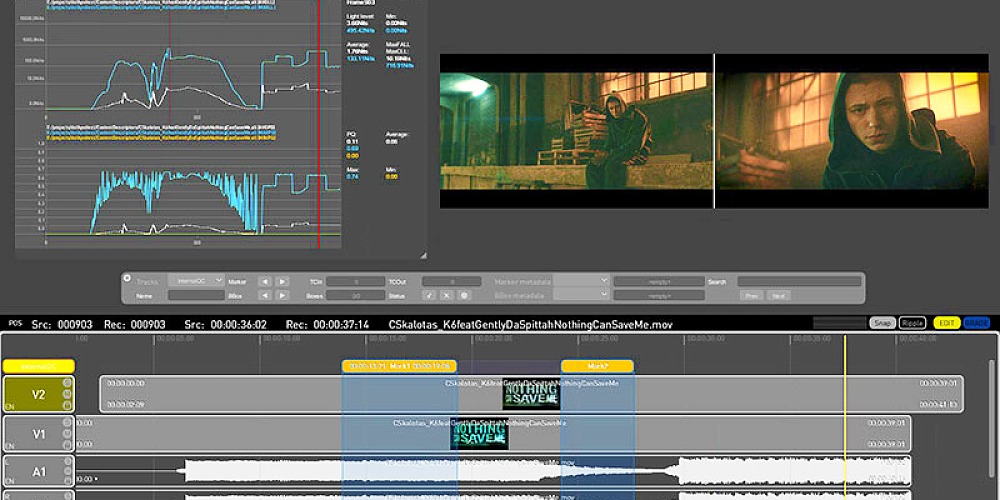
Task: Click the 00:00:30:00 ruler label
Action: pyautogui.click(x=707, y=339)
